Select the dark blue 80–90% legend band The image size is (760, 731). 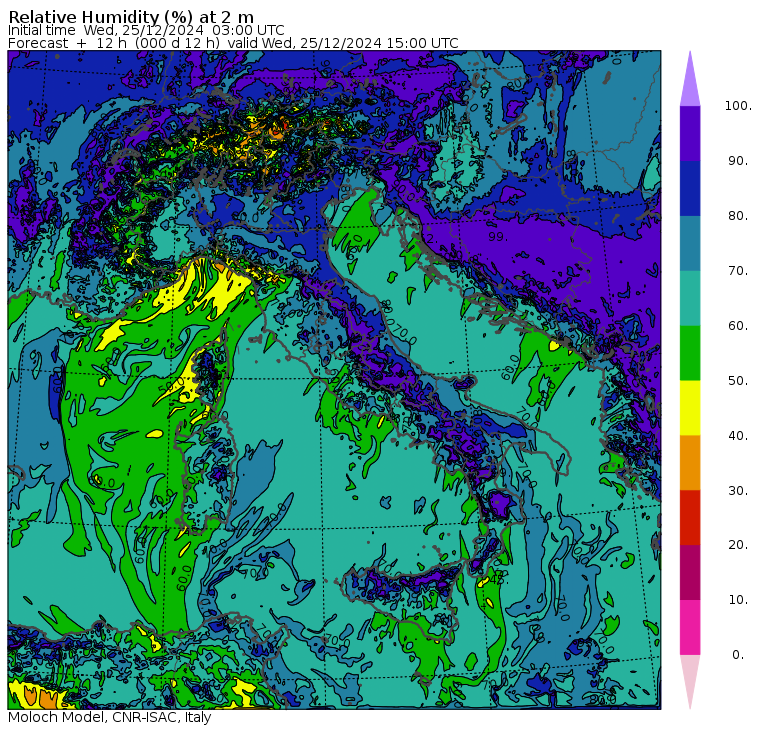(690, 188)
